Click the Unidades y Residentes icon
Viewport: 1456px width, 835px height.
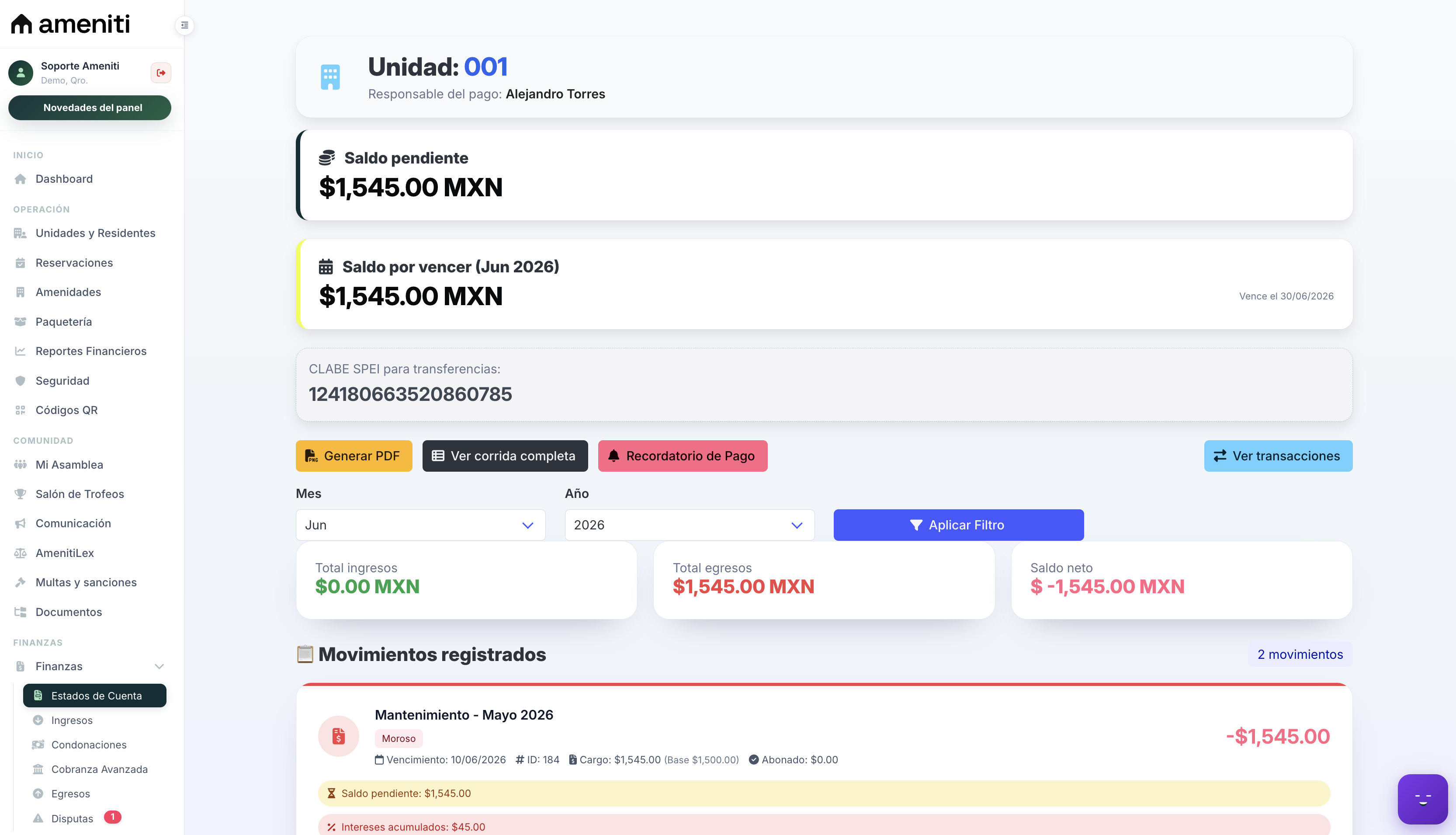(21, 233)
